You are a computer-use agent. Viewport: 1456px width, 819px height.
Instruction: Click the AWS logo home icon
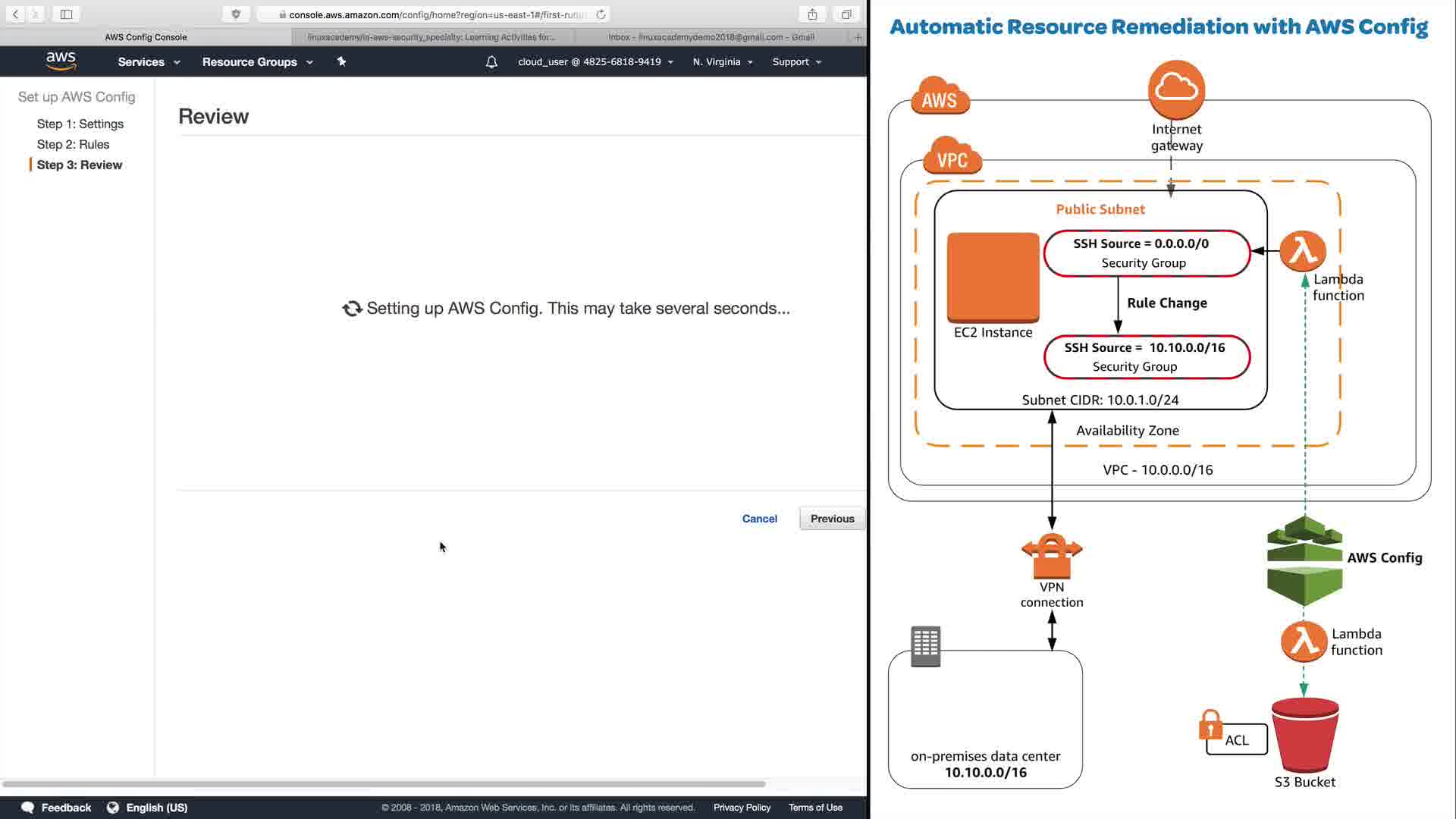click(x=61, y=61)
